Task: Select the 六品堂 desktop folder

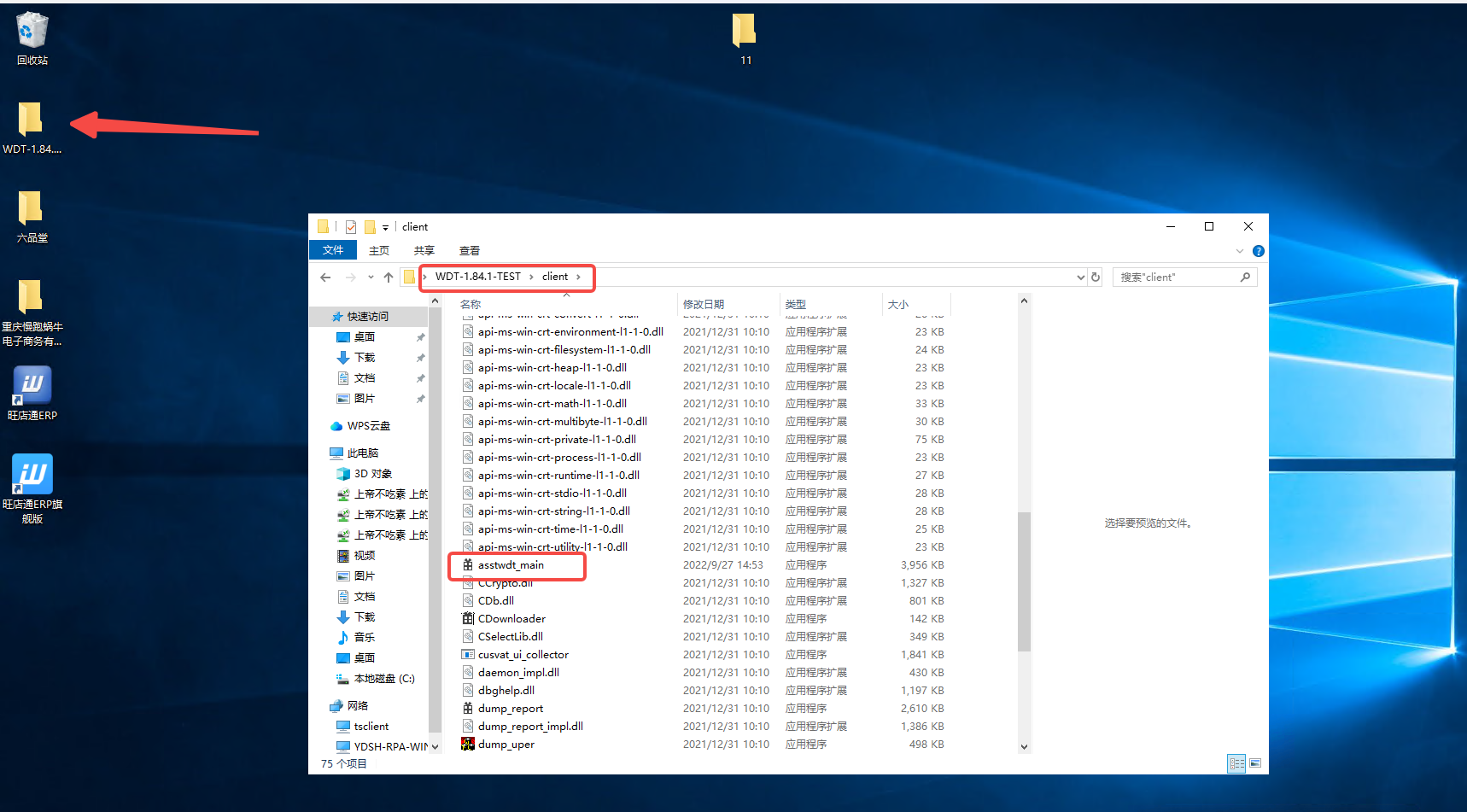Action: (x=32, y=217)
